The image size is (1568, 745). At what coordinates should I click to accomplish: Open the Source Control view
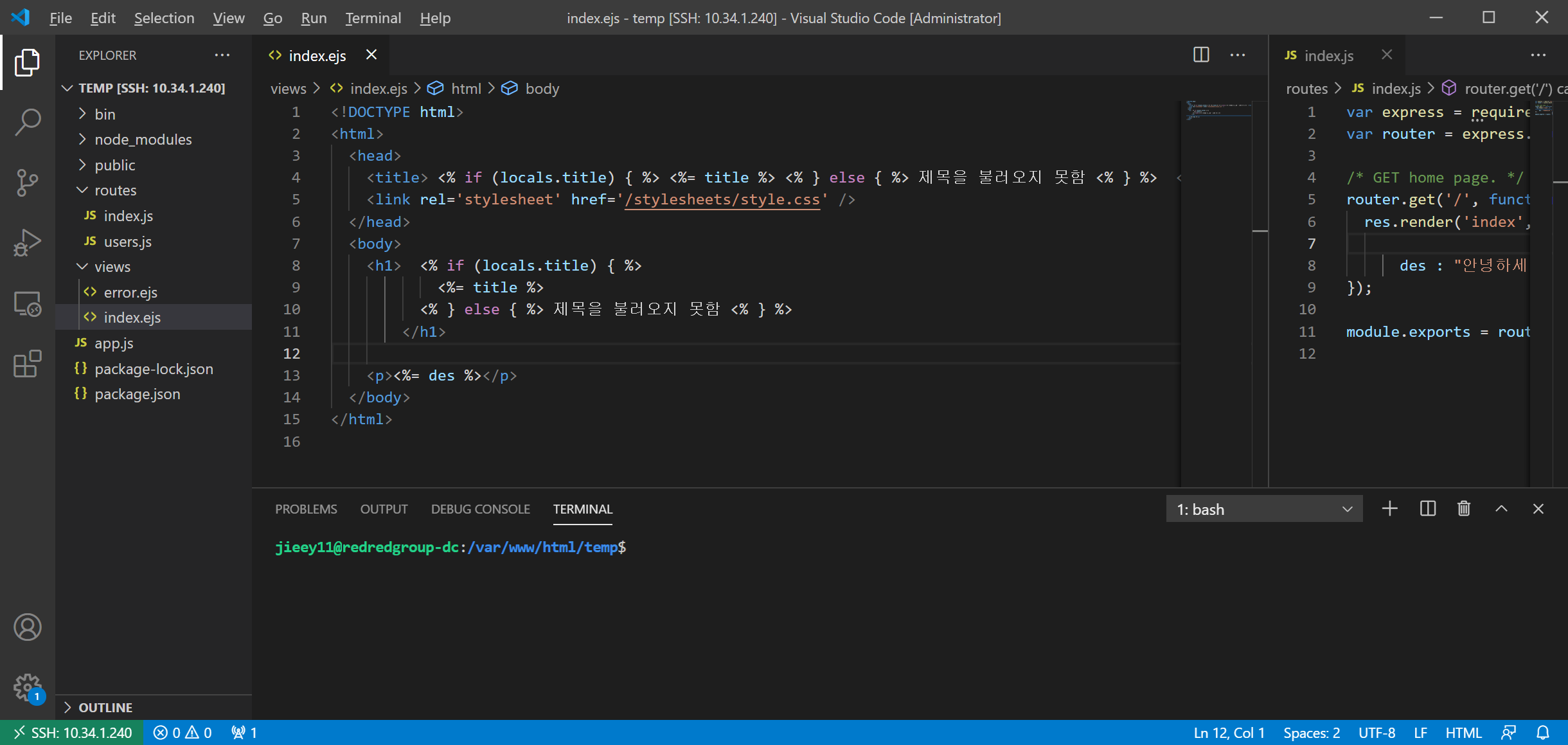pyautogui.click(x=27, y=183)
